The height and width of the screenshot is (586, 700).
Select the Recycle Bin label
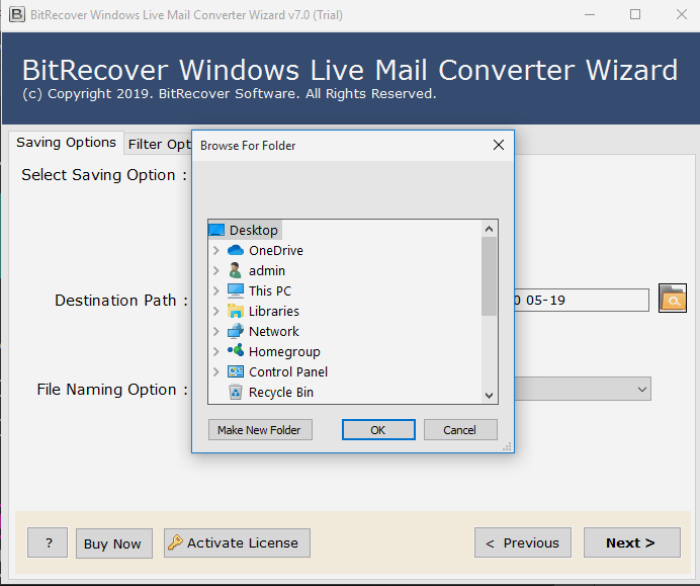click(281, 392)
